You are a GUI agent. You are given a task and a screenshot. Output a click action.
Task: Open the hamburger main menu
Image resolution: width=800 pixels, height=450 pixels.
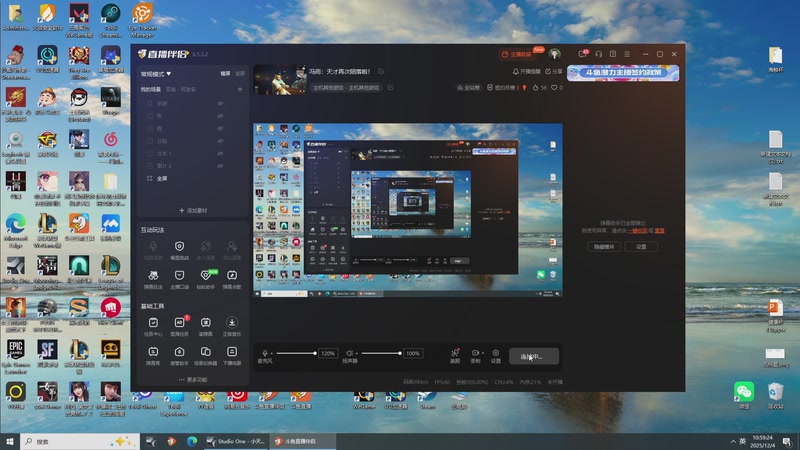pyautogui.click(x=627, y=54)
